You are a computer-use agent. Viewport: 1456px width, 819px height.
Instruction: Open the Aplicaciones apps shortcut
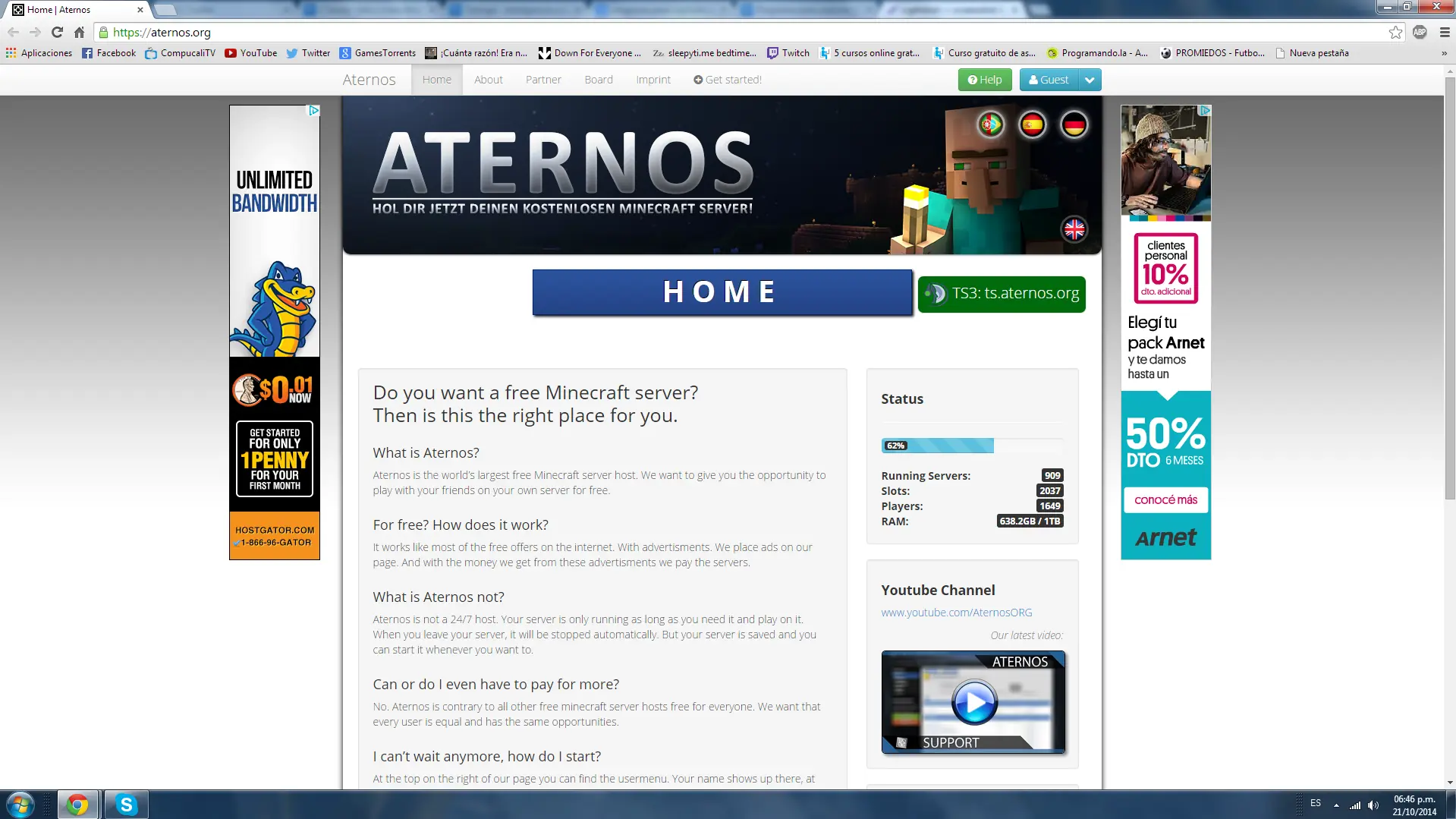pyautogui.click(x=39, y=53)
